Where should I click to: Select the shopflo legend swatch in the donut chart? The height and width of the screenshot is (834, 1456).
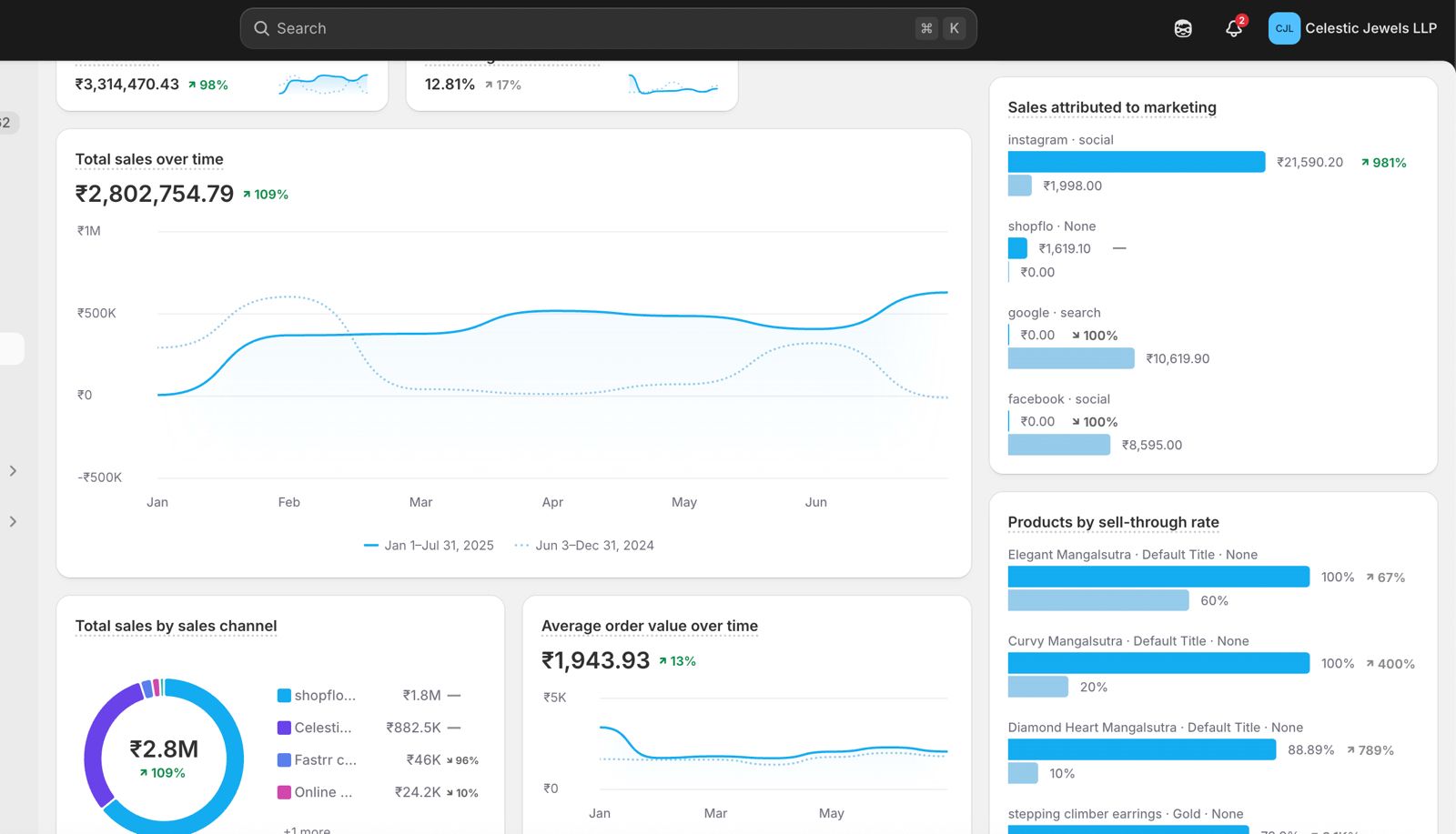click(x=282, y=695)
